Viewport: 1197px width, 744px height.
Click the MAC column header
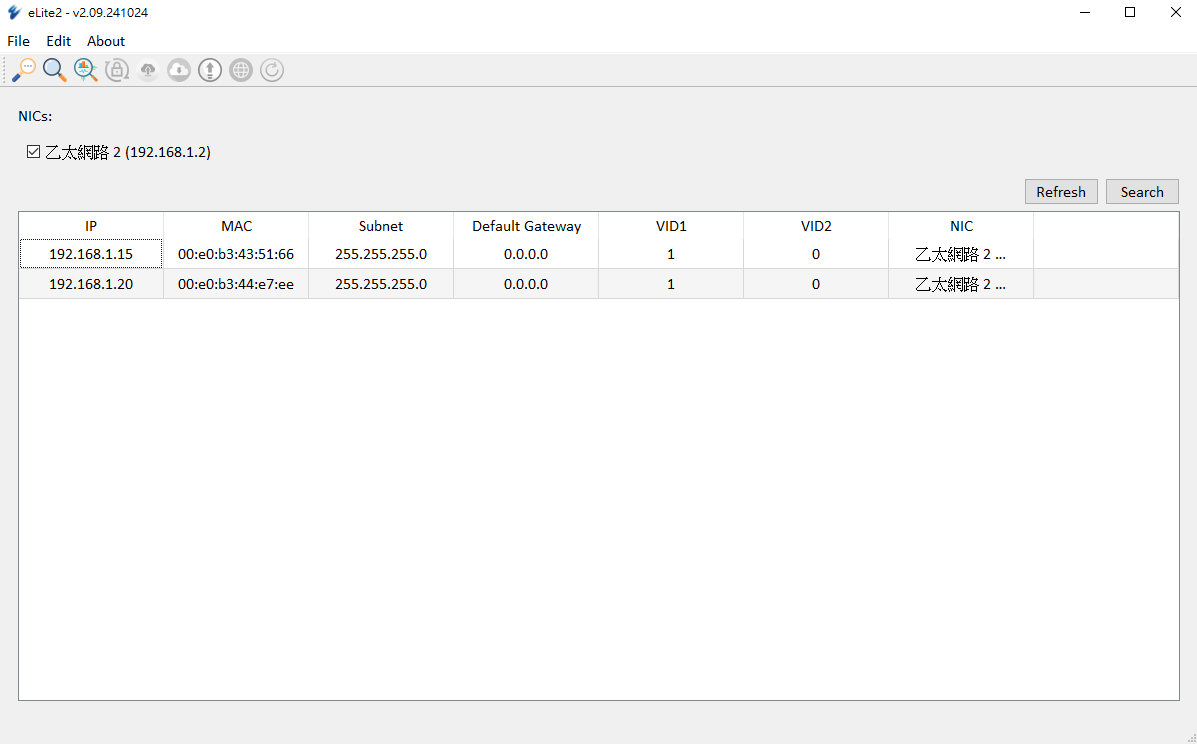tap(236, 226)
